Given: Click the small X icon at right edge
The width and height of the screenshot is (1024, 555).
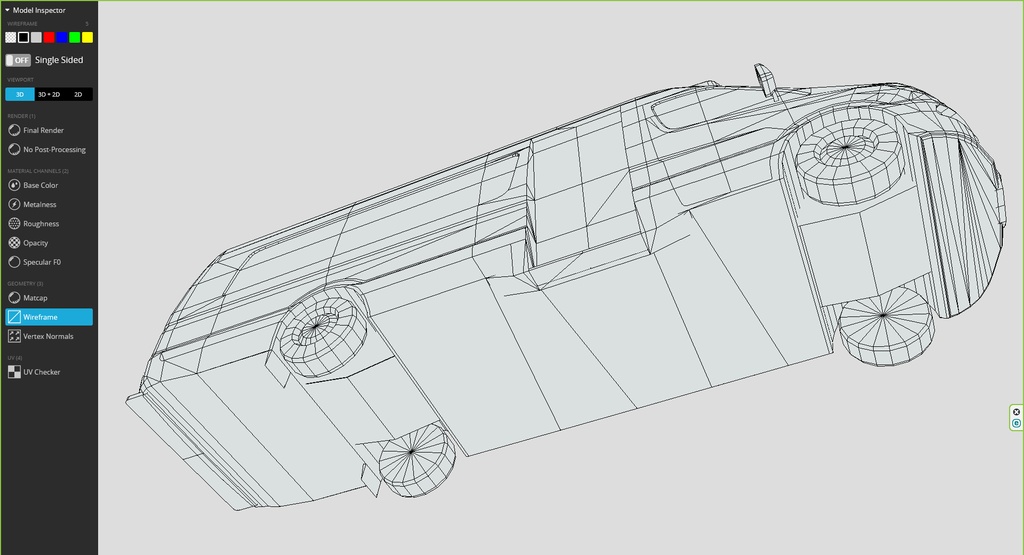Looking at the screenshot, I should tap(1016, 412).
